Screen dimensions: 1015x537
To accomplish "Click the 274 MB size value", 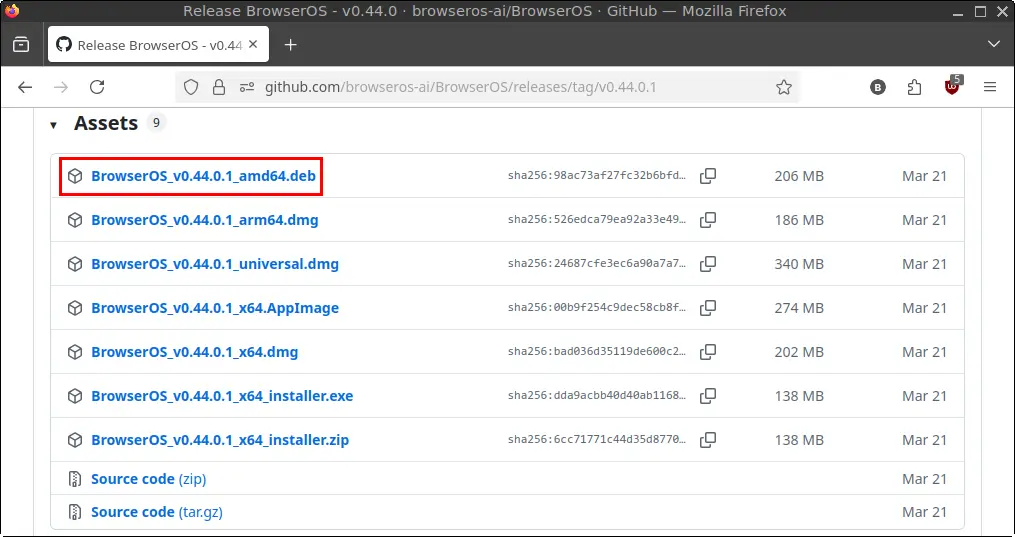I will (x=799, y=308).
